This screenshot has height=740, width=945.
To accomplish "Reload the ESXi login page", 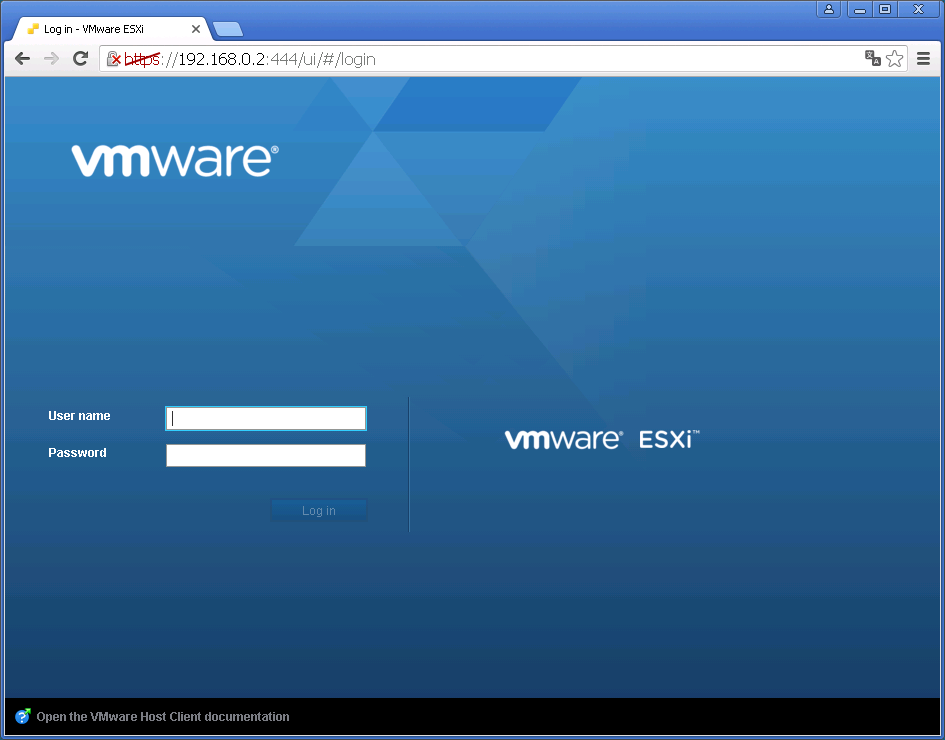I will [80, 58].
